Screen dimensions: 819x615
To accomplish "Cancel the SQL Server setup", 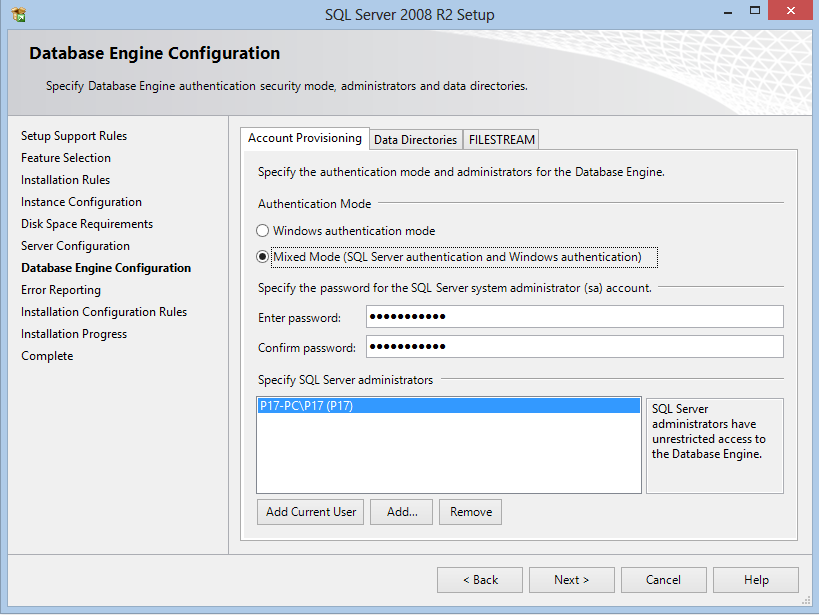I will [664, 580].
